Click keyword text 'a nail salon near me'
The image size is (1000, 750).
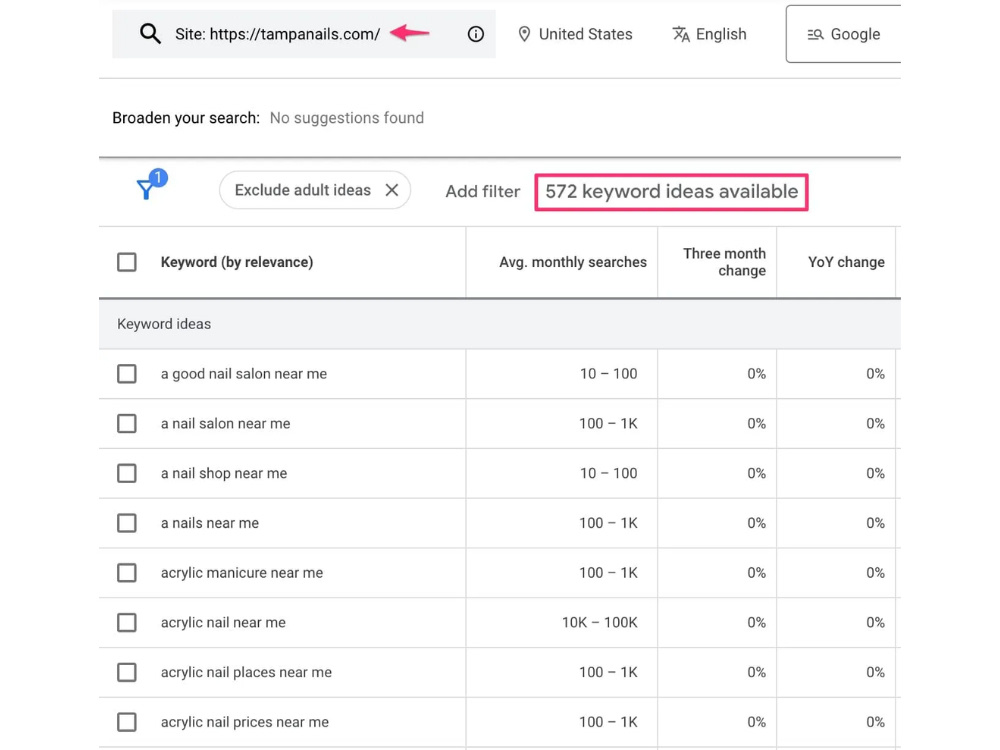pyautogui.click(x=225, y=423)
